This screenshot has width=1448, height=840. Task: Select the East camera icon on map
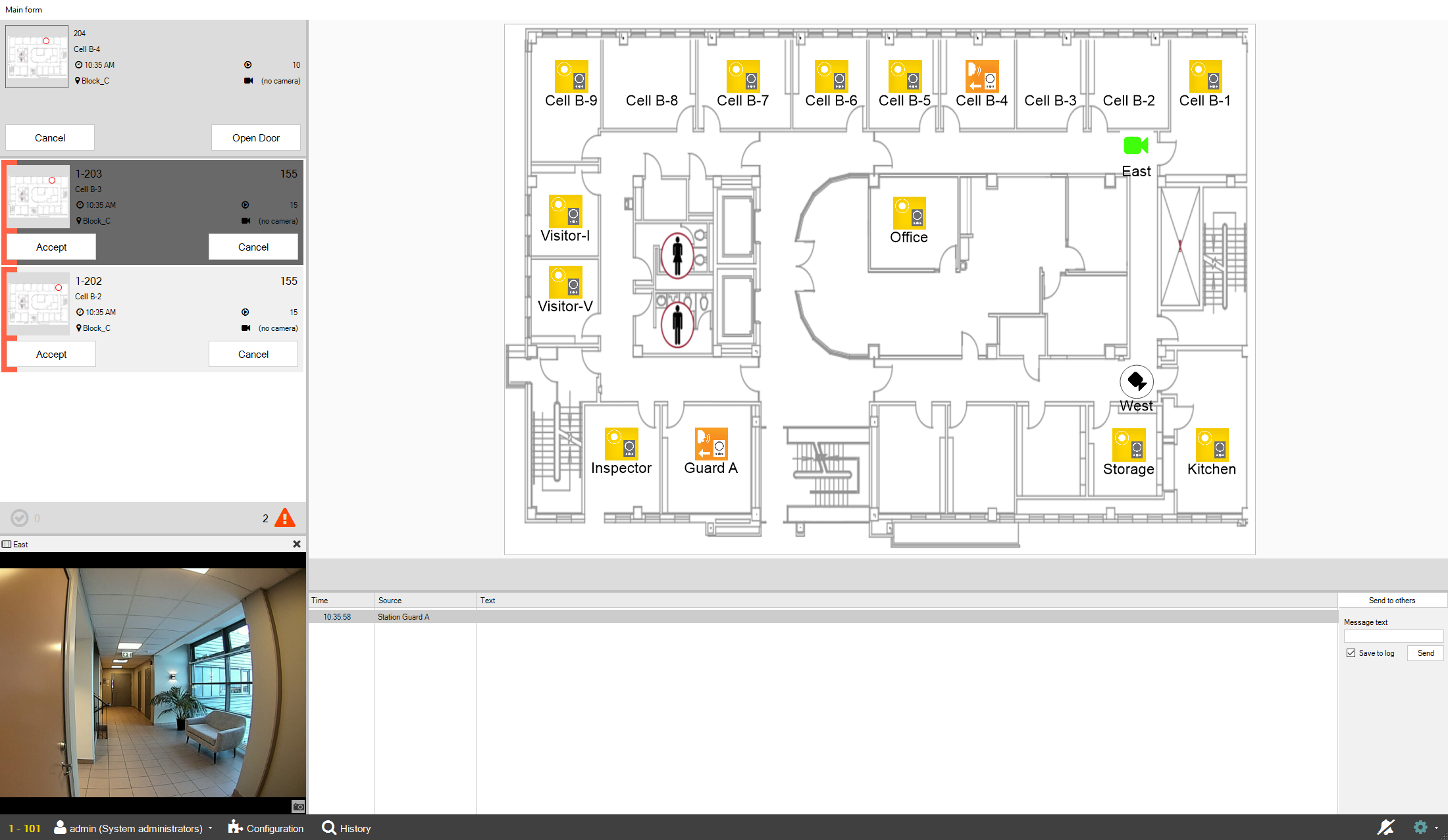pos(1135,145)
